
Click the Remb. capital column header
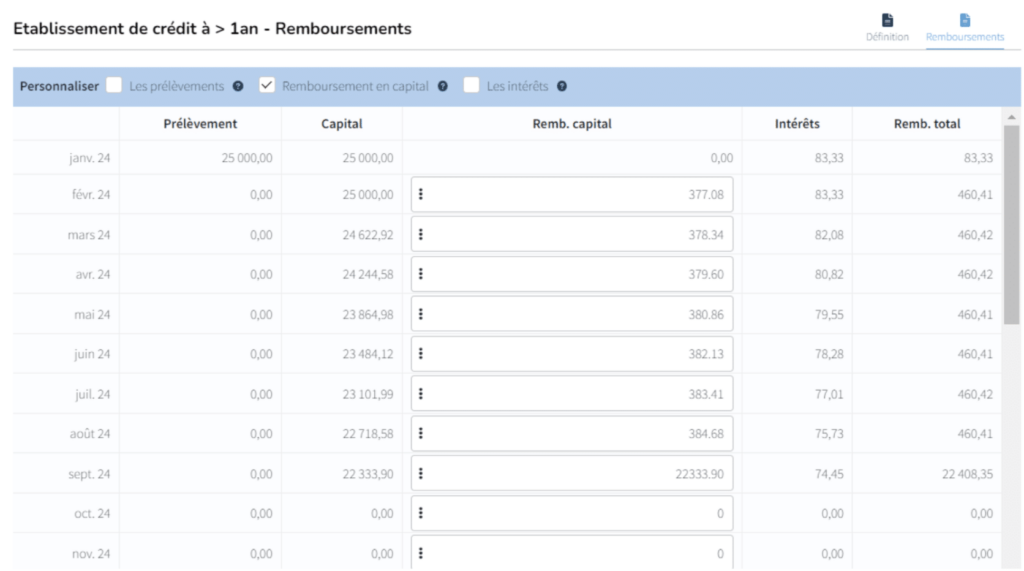[x=572, y=124]
